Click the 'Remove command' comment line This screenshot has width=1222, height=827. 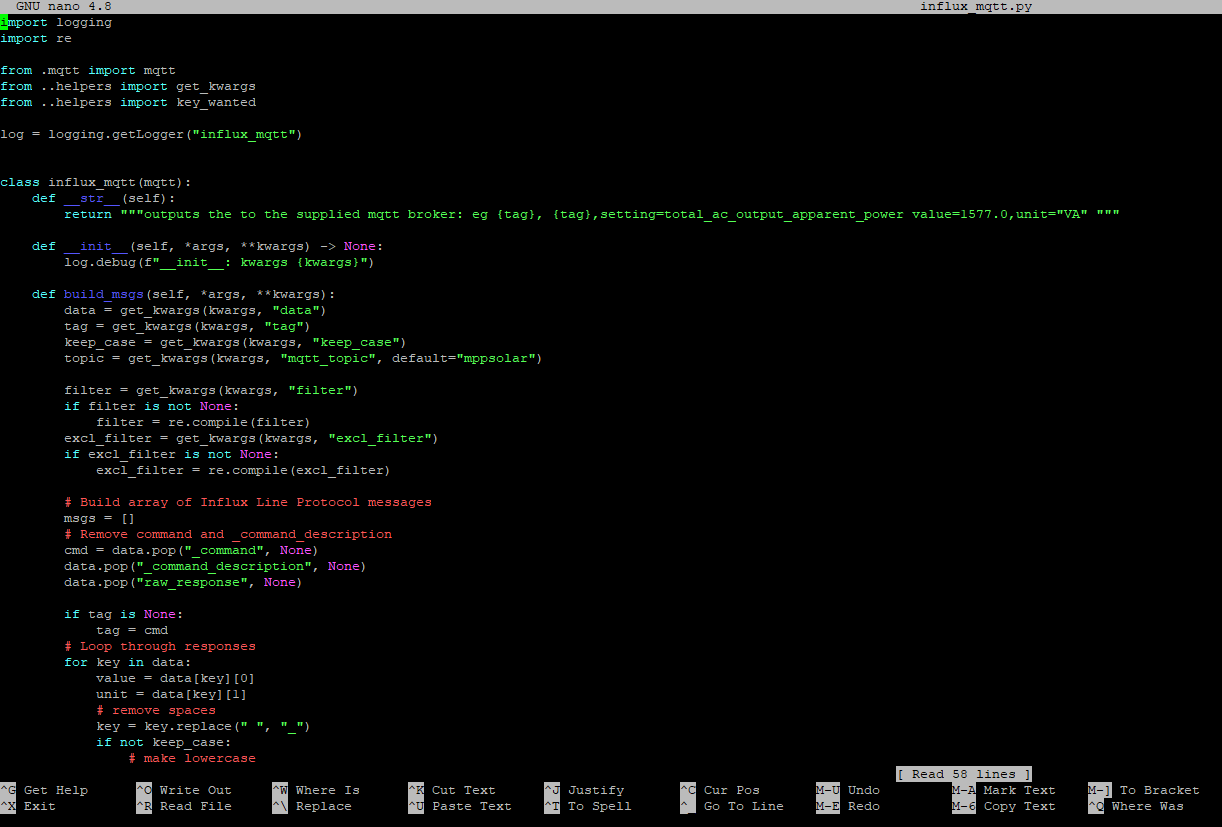(228, 534)
